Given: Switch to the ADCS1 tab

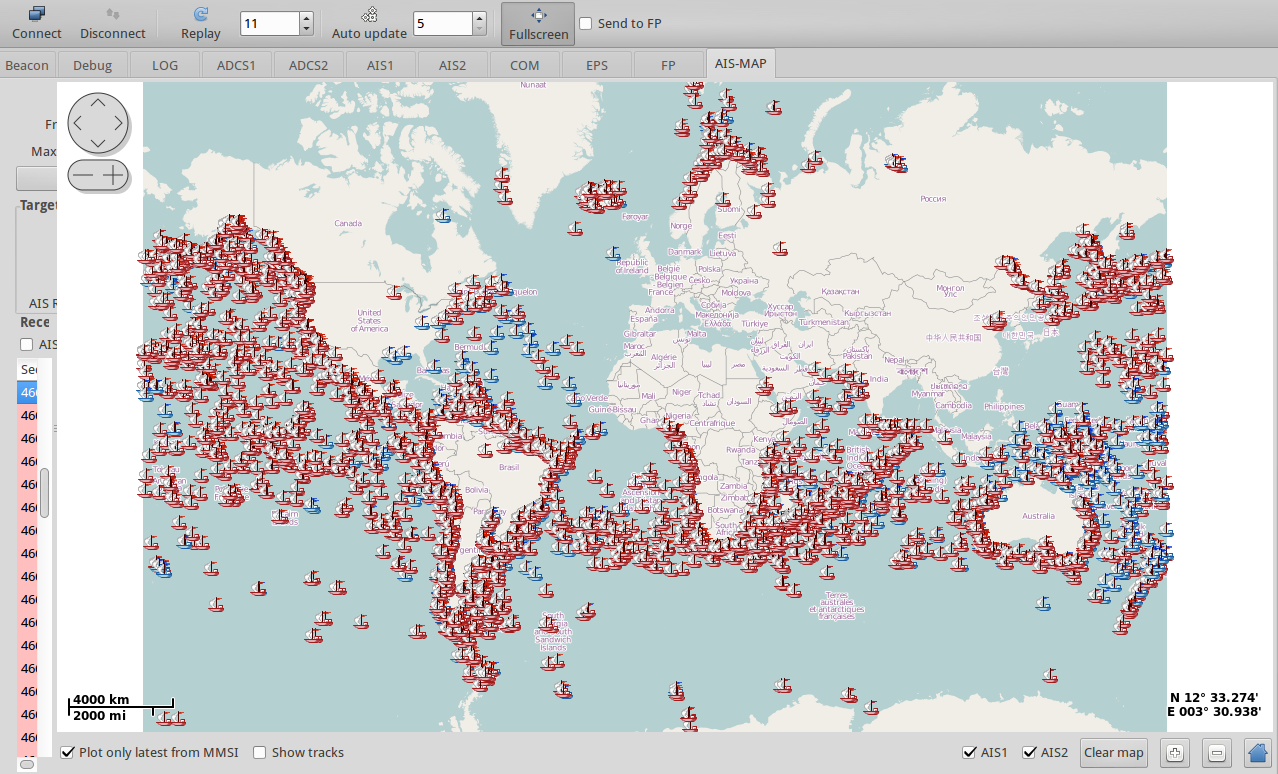Looking at the screenshot, I should (236, 65).
